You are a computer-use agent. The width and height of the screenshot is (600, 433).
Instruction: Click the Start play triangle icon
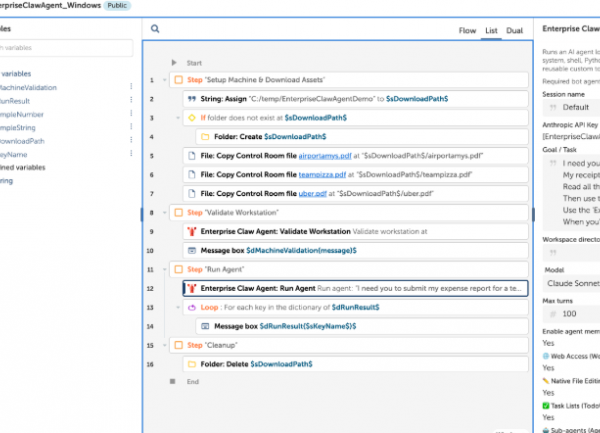click(x=174, y=62)
